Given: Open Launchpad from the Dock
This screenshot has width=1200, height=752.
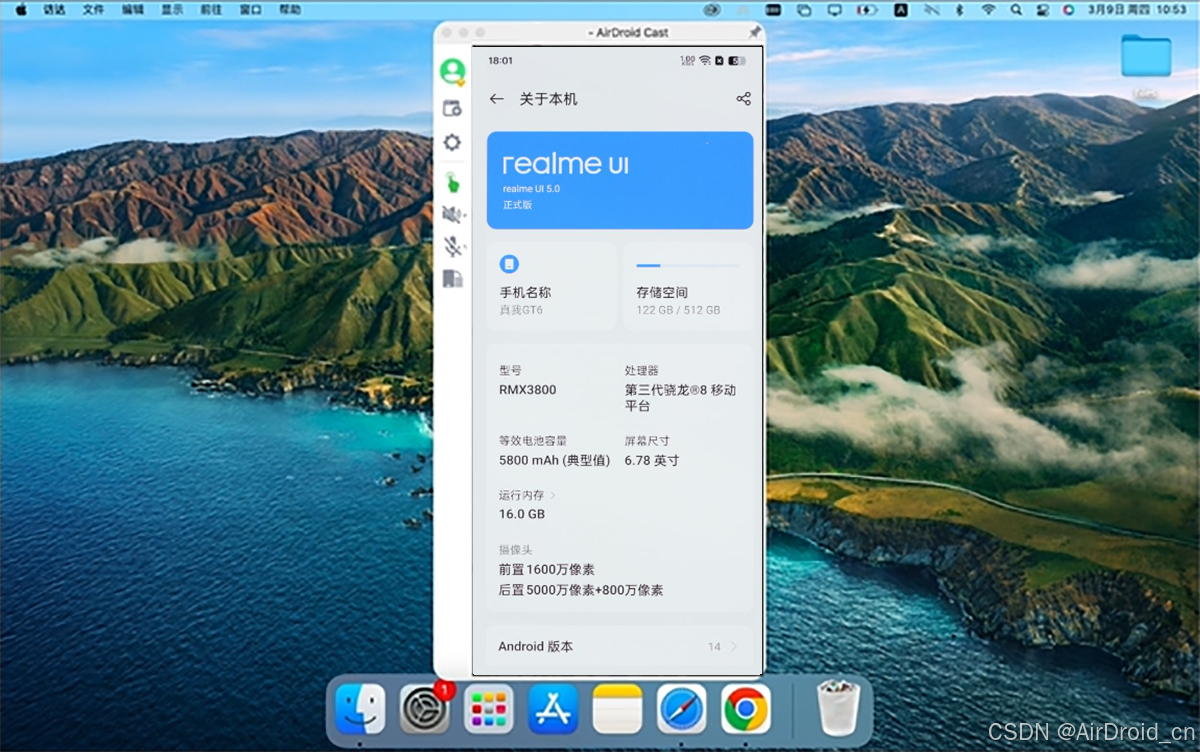Looking at the screenshot, I should point(489,709).
